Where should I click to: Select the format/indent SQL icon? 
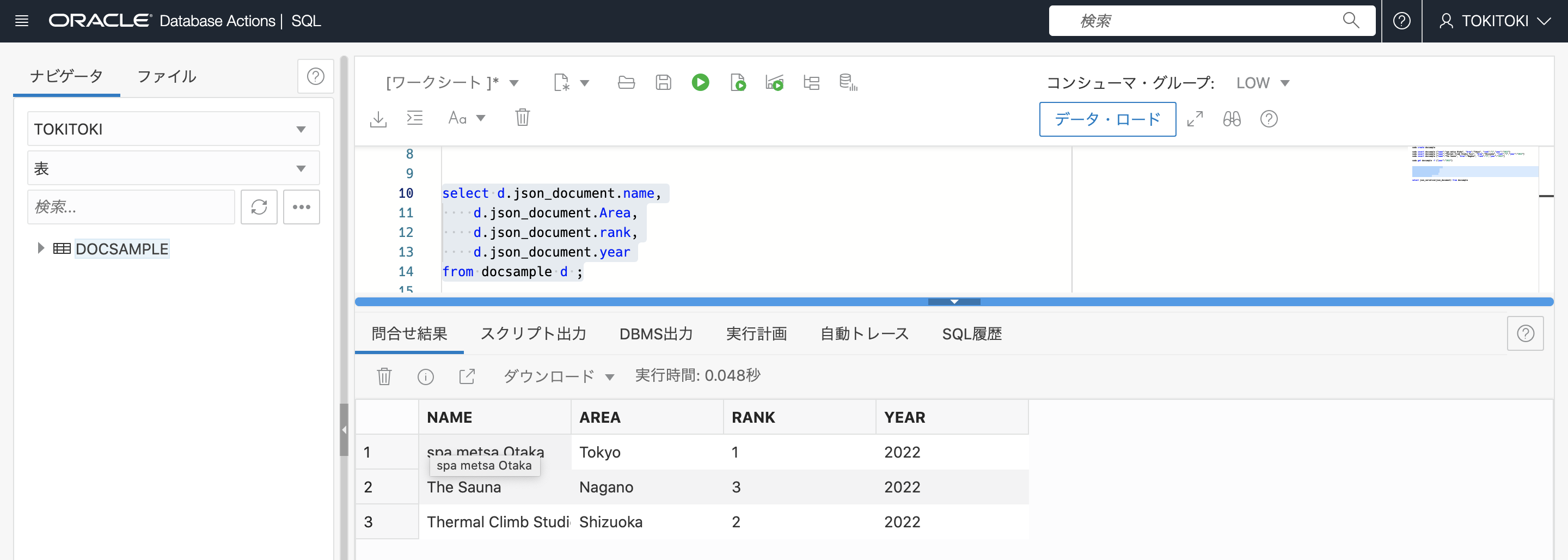point(414,118)
